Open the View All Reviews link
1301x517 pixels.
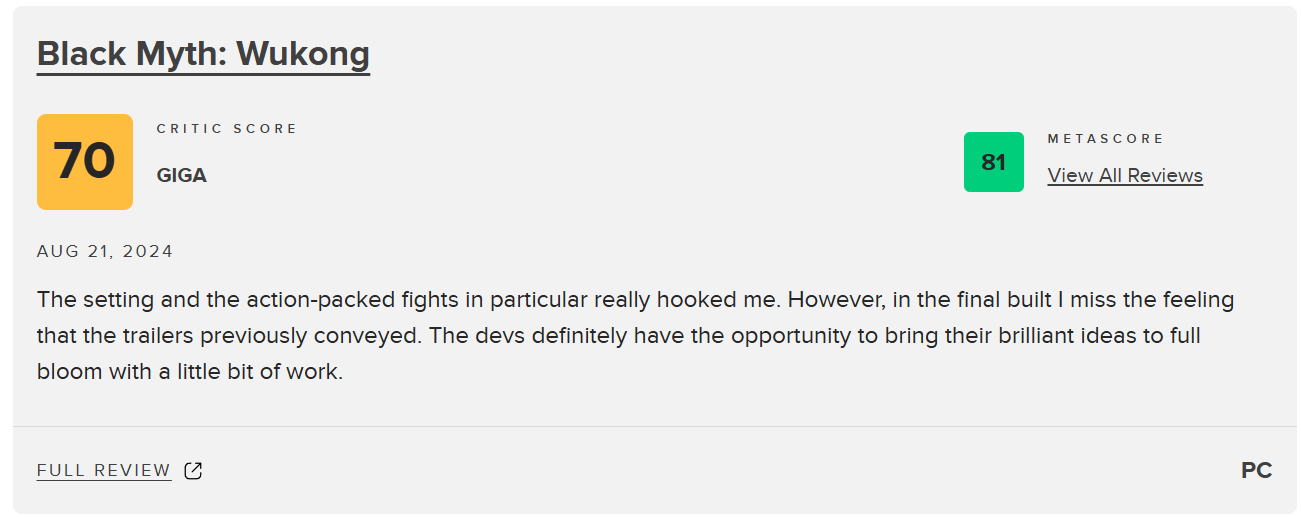click(1125, 175)
